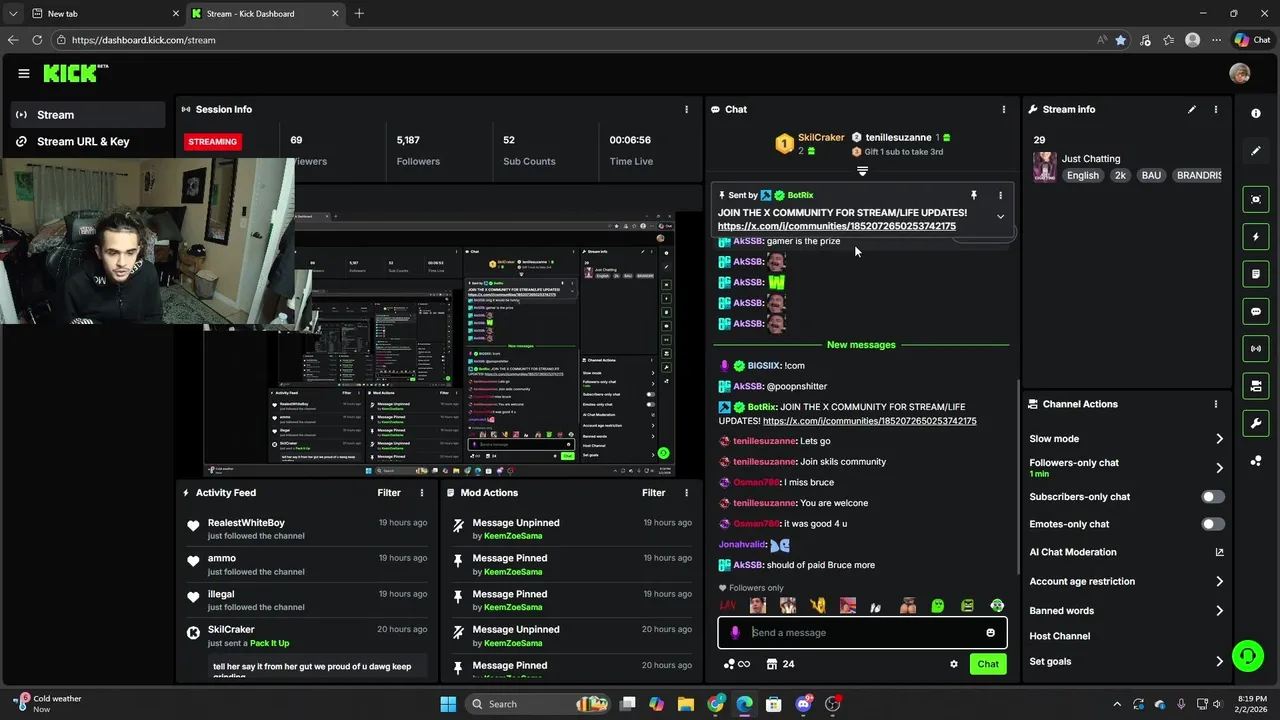This screenshot has height=720, width=1280.
Task: Click the three-dots cluster sidebar icon
Action: [1256, 461]
